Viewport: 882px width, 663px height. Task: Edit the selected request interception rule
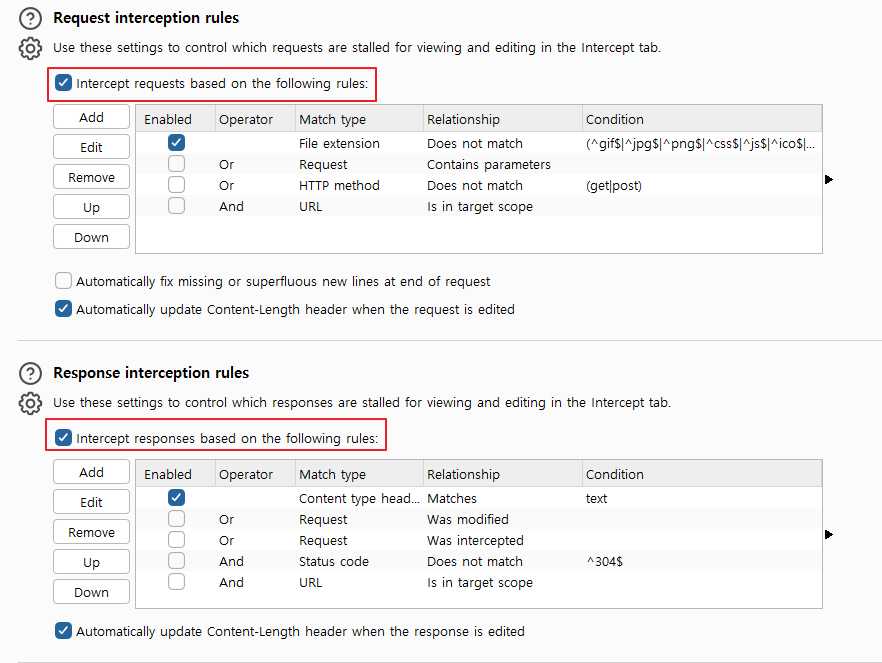[91, 147]
